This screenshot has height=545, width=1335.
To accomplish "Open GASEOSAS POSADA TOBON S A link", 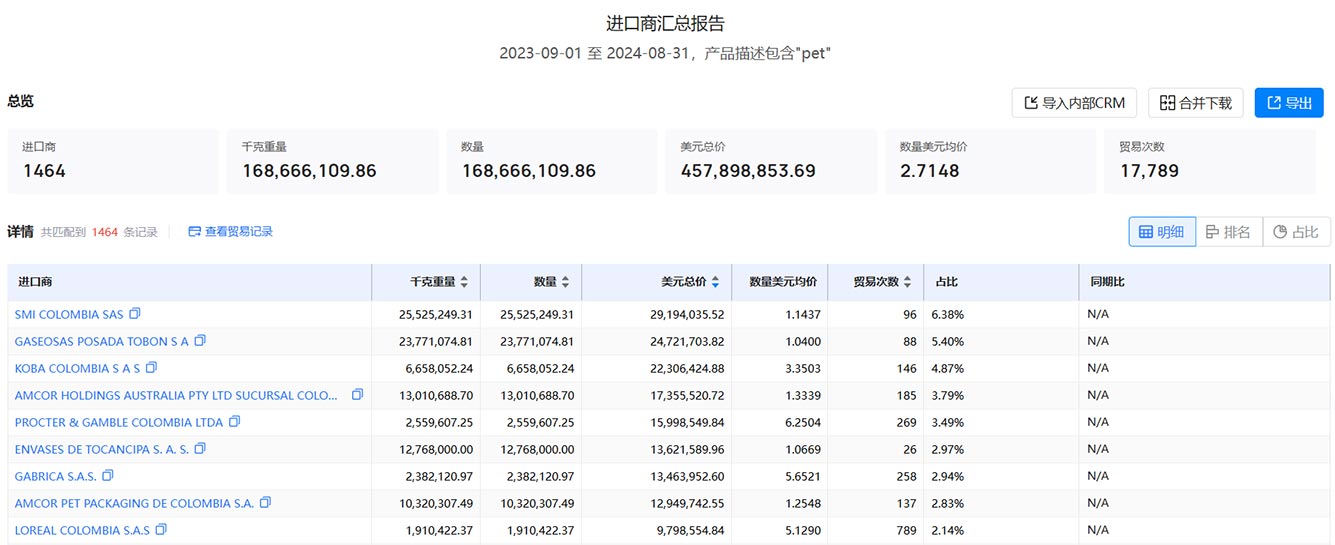I will pyautogui.click(x=102, y=342).
